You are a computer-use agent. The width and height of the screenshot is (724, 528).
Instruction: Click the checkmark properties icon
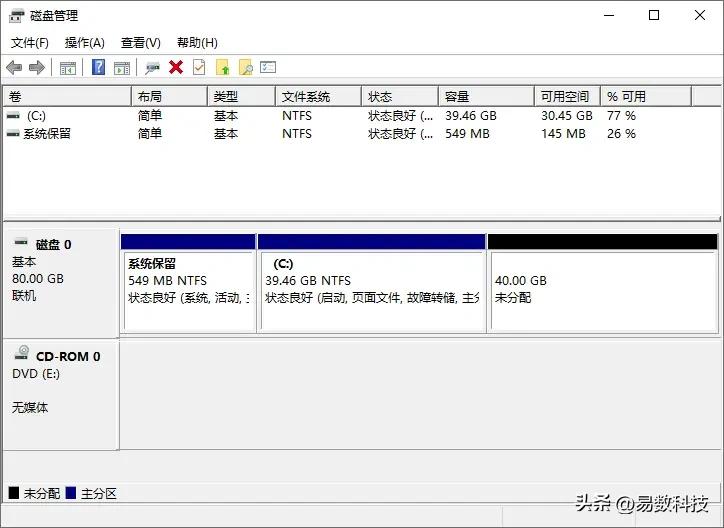[199, 67]
